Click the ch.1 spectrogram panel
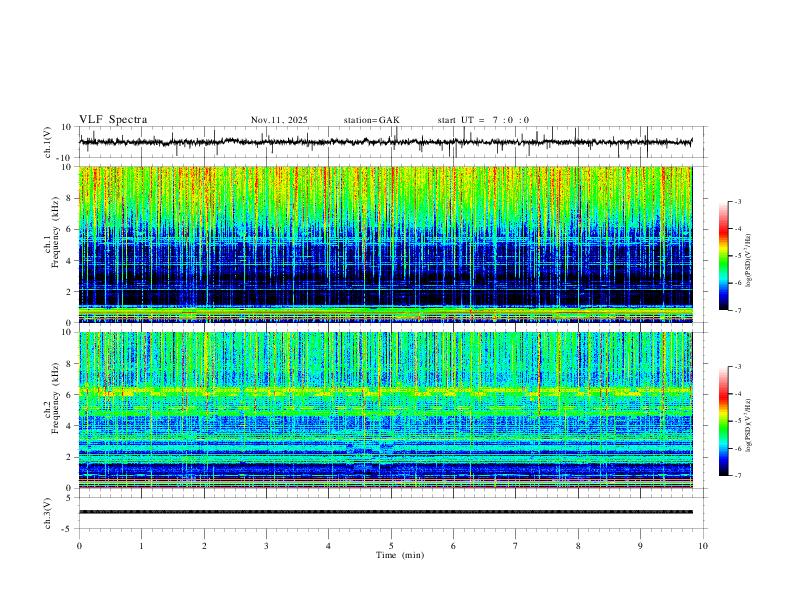Viewport: 792px width, 612px height. (x=386, y=244)
